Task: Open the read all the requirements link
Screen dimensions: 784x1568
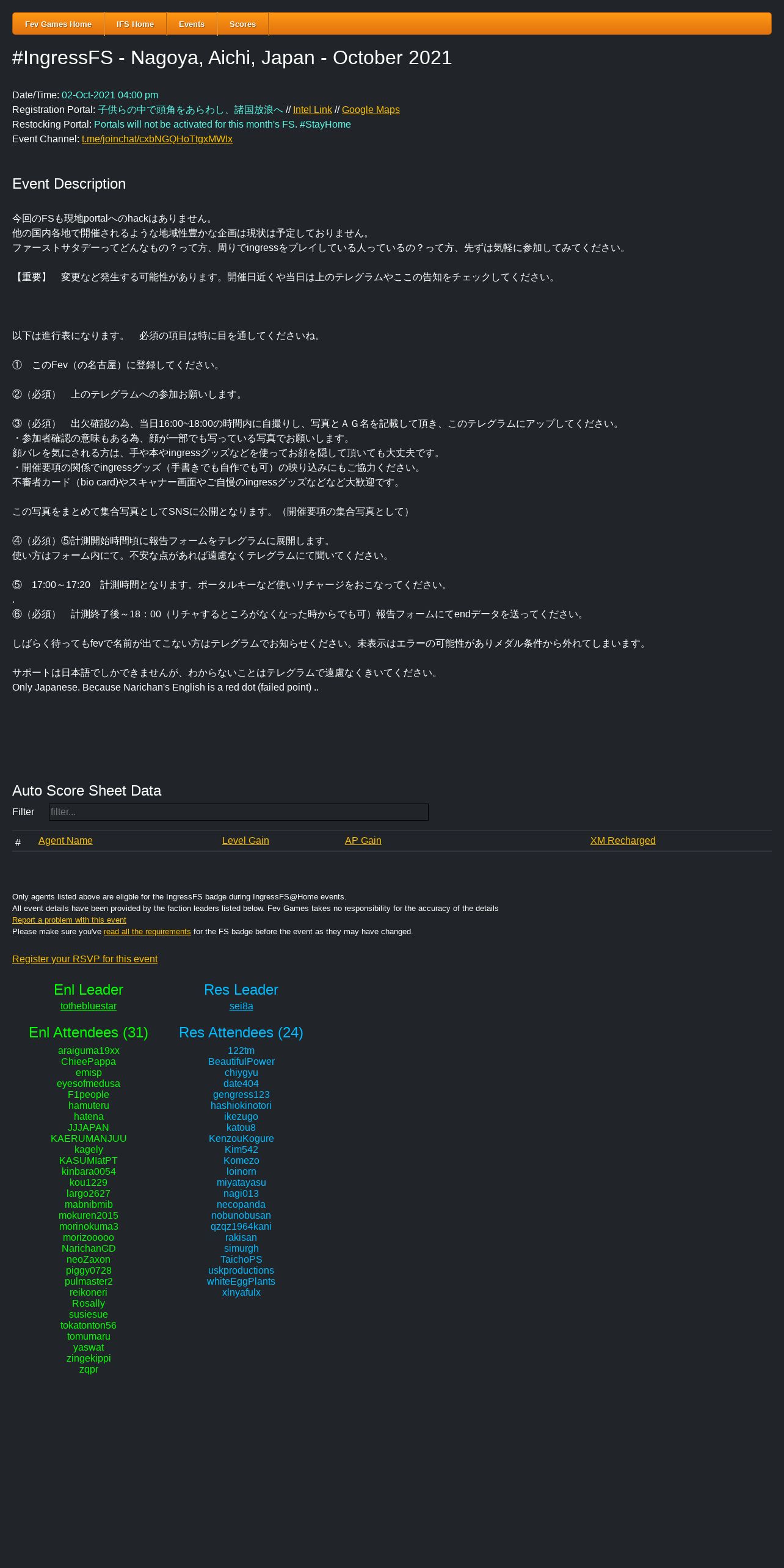Action: (147, 932)
